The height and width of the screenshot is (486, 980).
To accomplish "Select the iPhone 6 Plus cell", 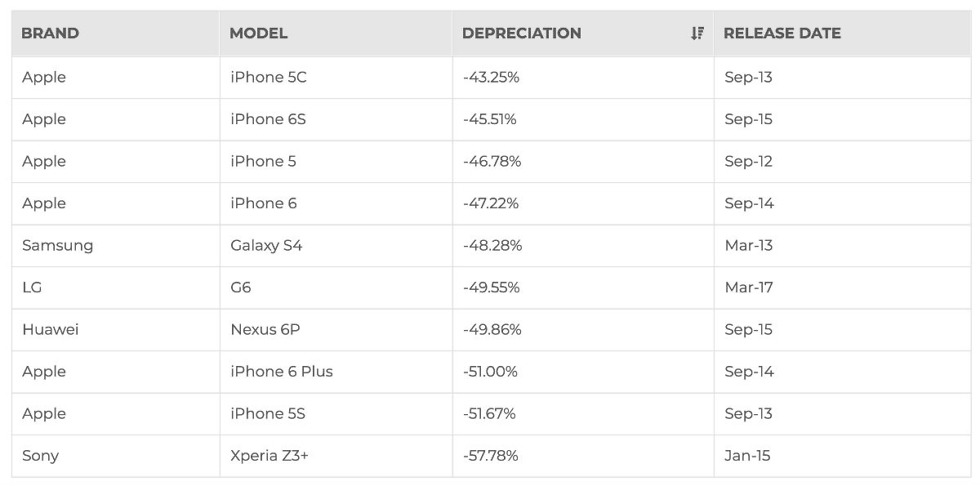I will pyautogui.click(x=281, y=371).
